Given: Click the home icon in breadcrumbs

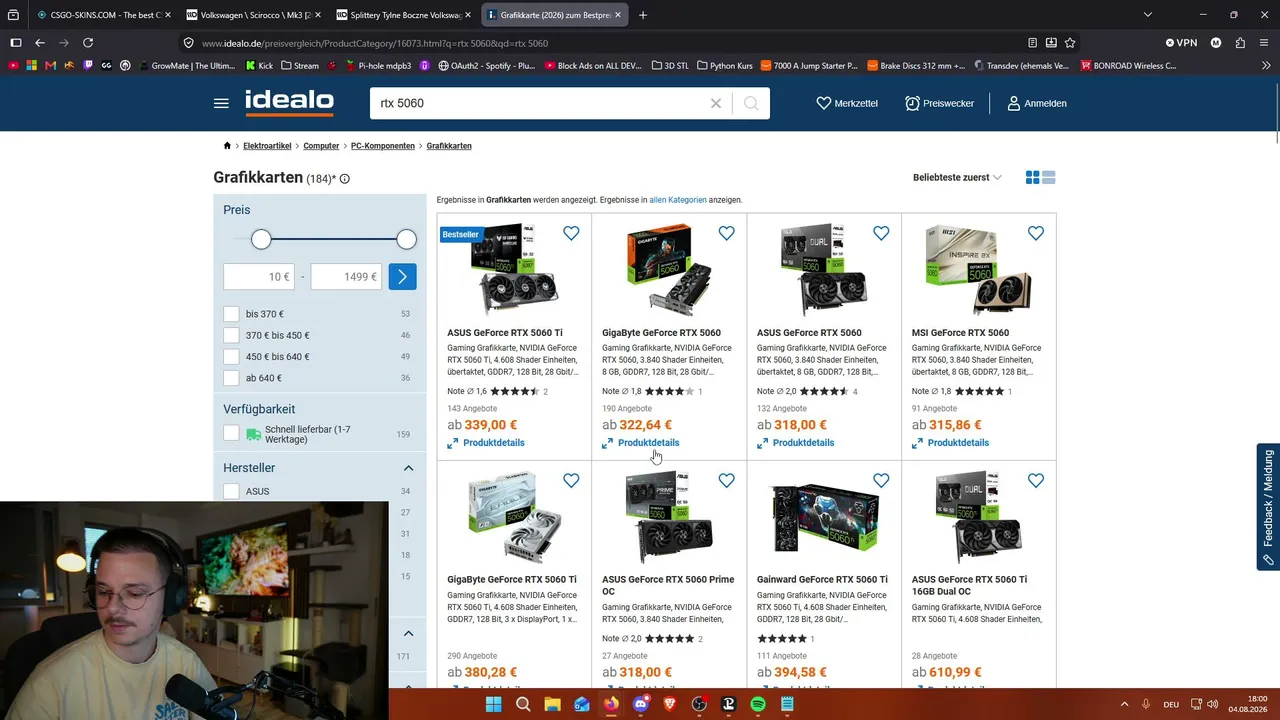Looking at the screenshot, I should [x=227, y=146].
